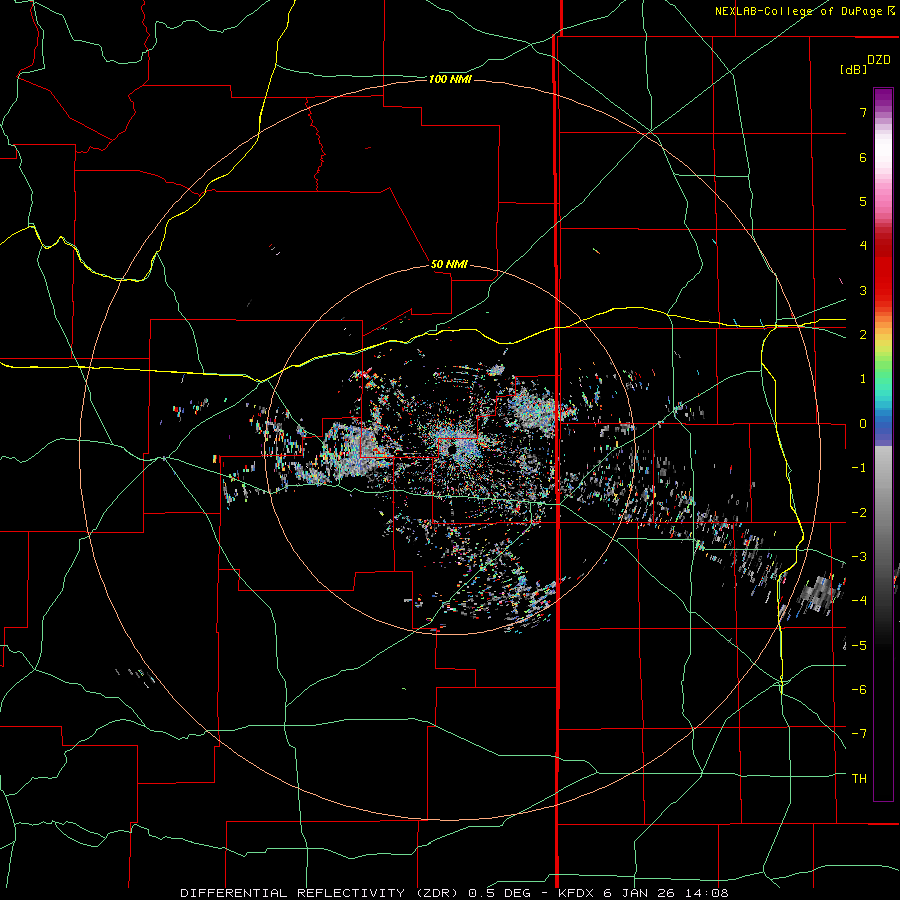
Task: Click the 0.5 DEG elevation text
Action: [500, 893]
